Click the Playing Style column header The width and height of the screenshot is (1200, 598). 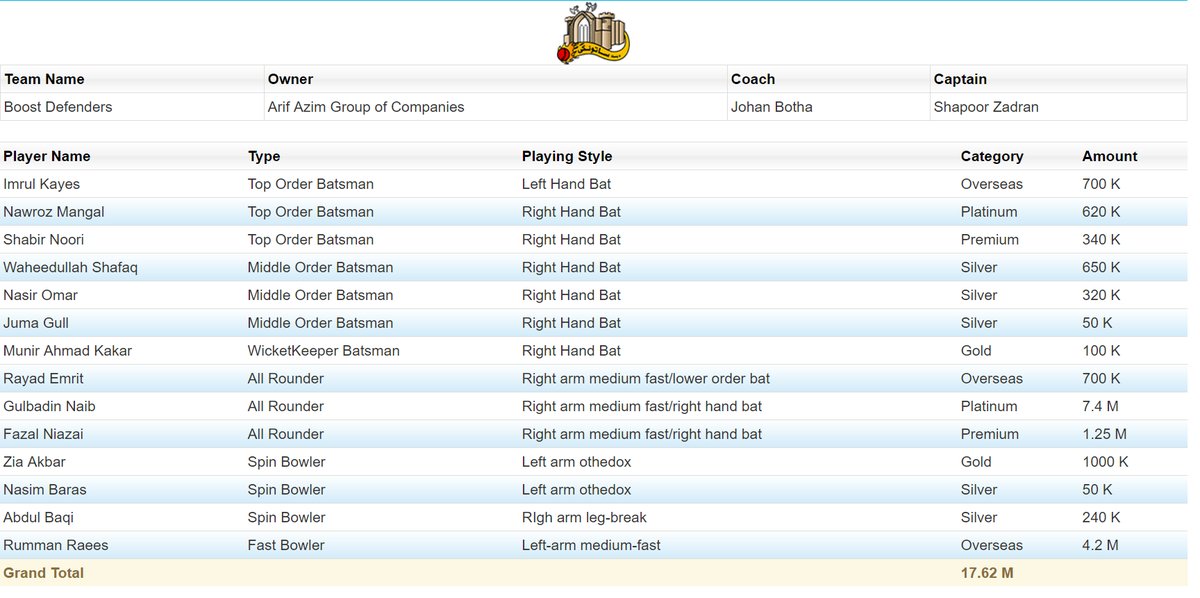pyautogui.click(x=567, y=156)
